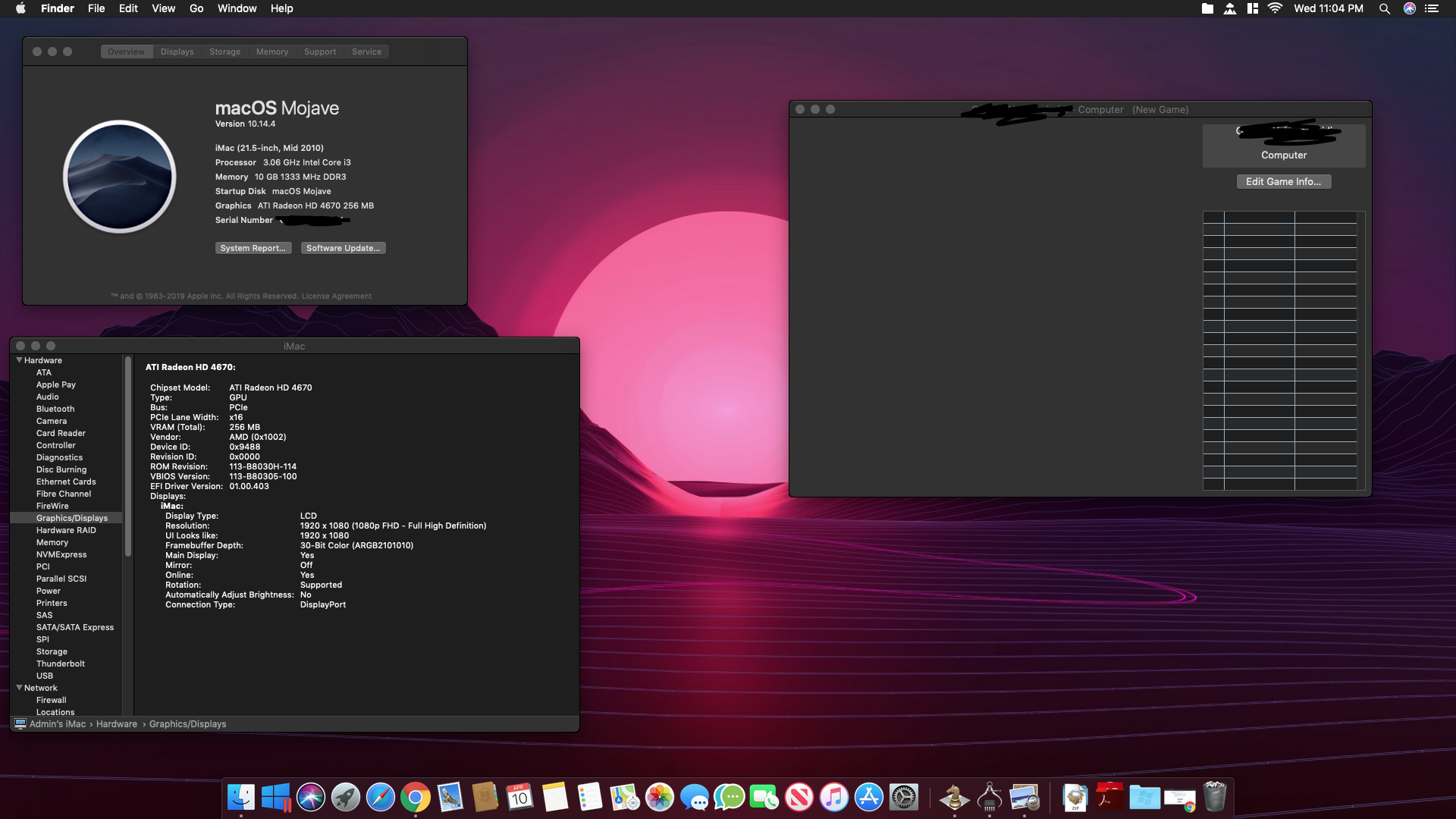
Task: Switch to the Memory tab
Action: (x=272, y=52)
